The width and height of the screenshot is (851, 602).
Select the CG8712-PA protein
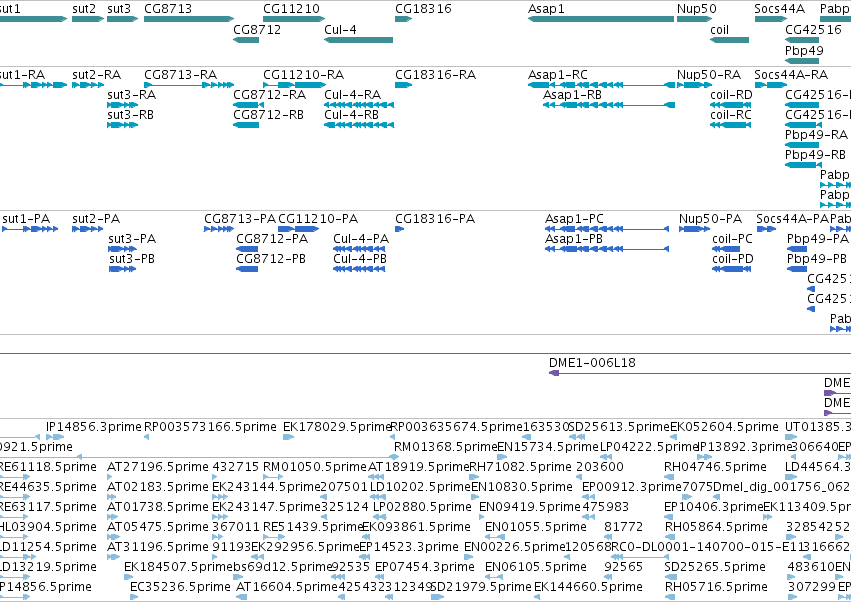(247, 249)
